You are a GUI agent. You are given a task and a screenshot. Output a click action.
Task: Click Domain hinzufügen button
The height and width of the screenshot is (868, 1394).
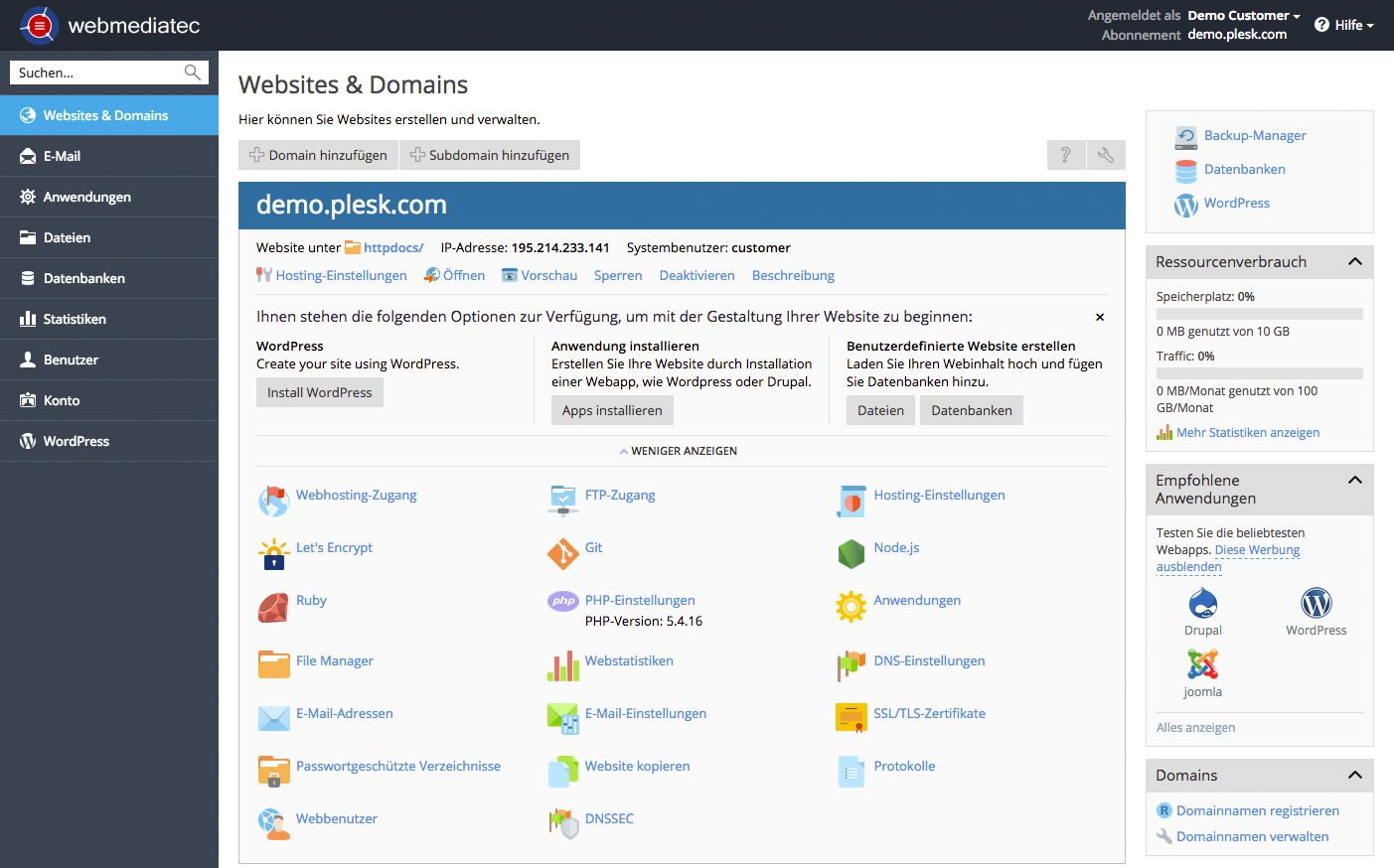coord(318,155)
